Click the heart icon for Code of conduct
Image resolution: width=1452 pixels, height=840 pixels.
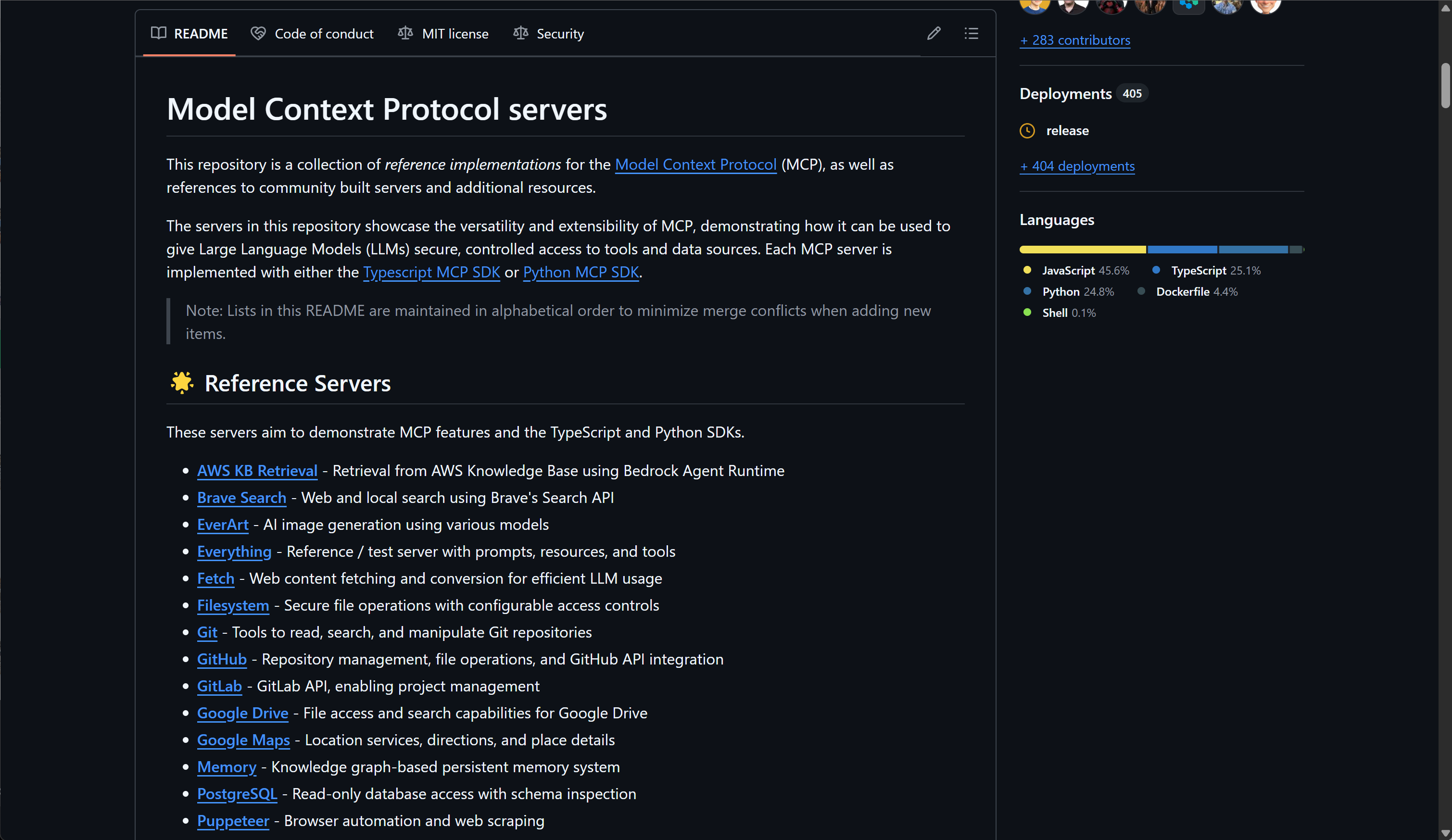click(258, 33)
